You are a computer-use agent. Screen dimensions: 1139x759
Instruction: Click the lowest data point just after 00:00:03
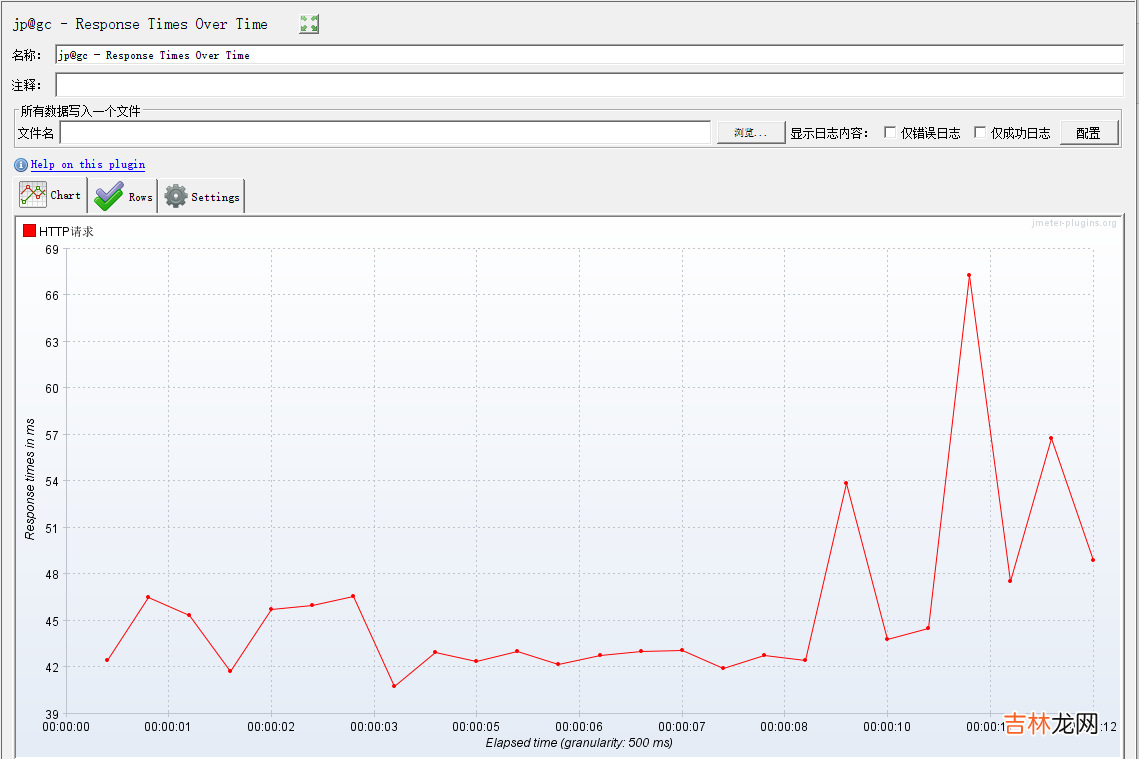click(394, 686)
